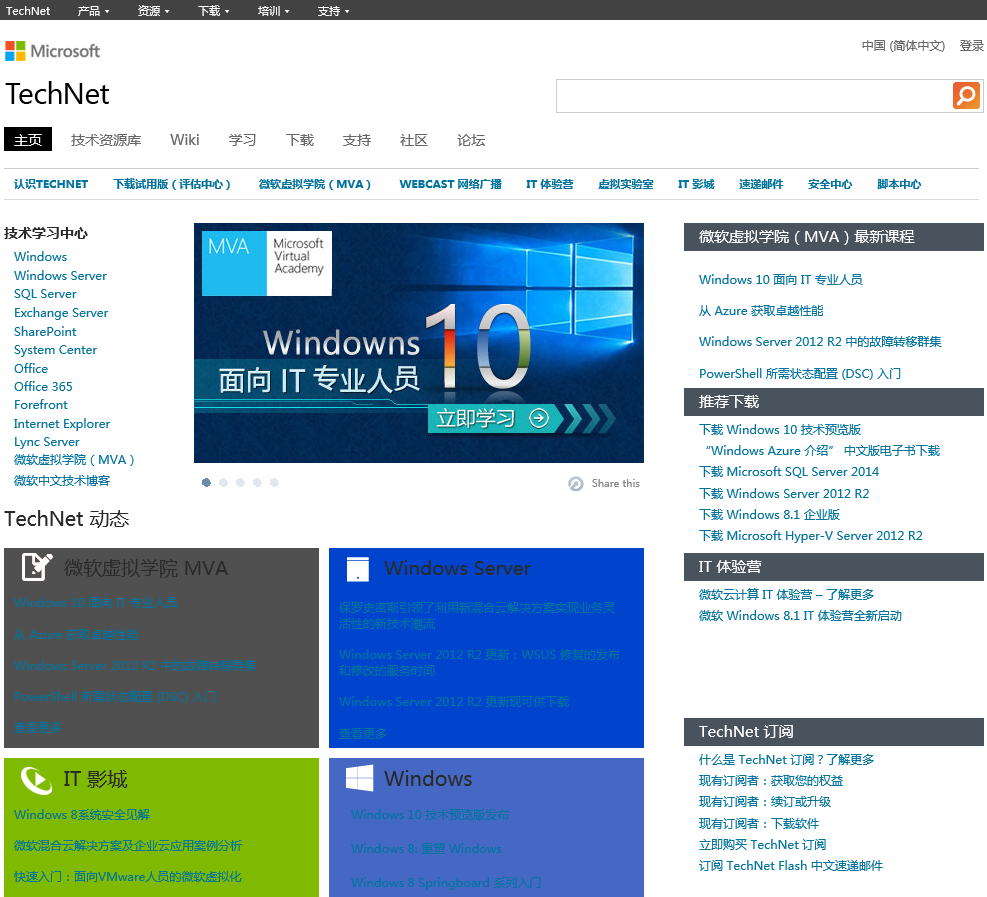The width and height of the screenshot is (987, 897).
Task: Open 微软中文技术博客 sidebar link
Action: click(62, 480)
